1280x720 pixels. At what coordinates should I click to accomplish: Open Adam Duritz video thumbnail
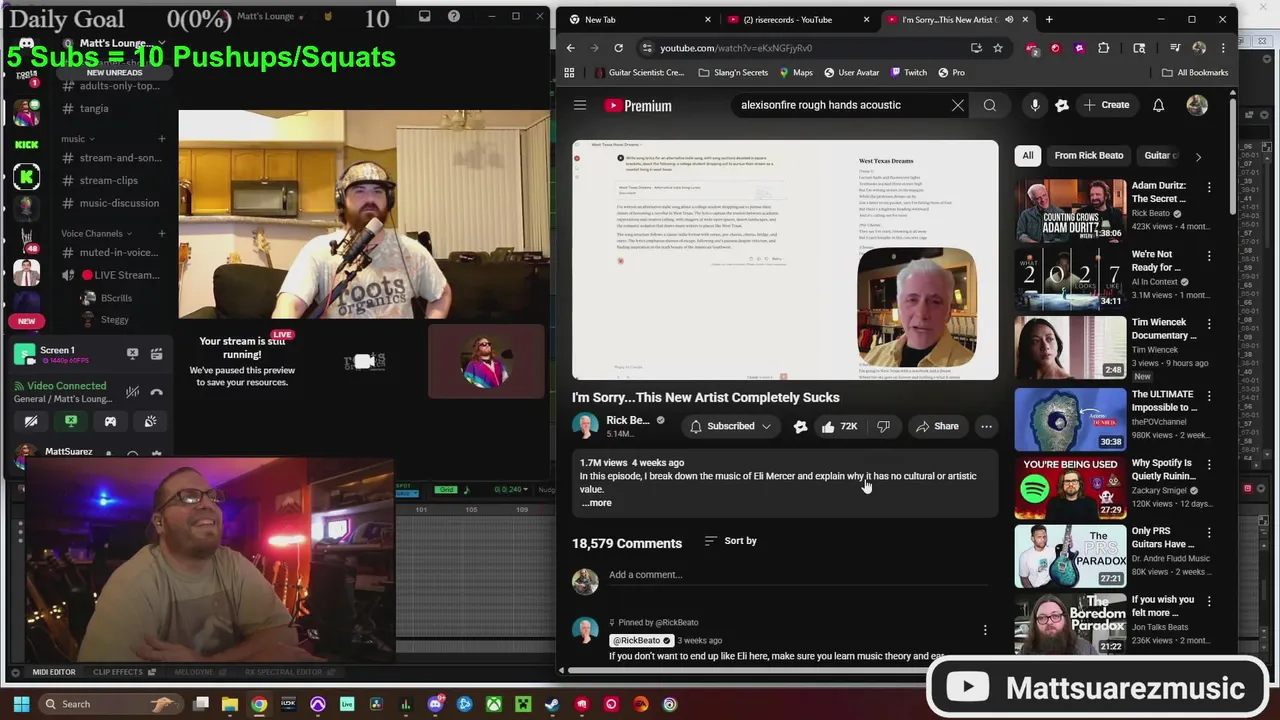tap(1070, 210)
